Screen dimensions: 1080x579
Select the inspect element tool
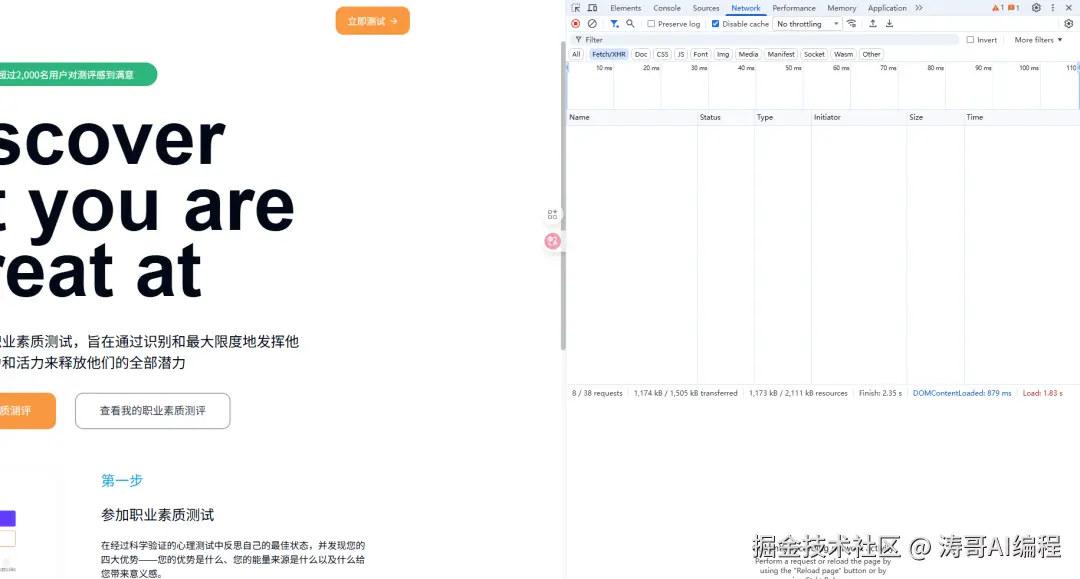pos(575,8)
